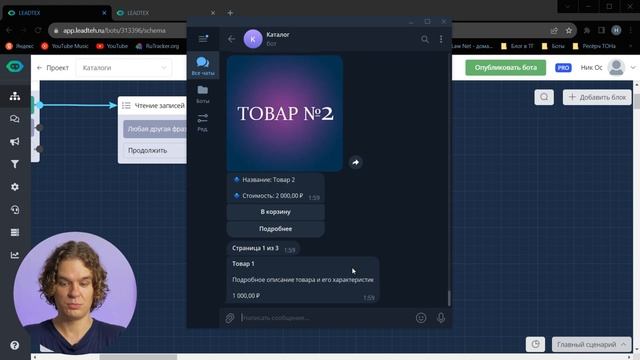Click the microphone voice message icon
The width and height of the screenshot is (640, 360).
[x=441, y=318]
